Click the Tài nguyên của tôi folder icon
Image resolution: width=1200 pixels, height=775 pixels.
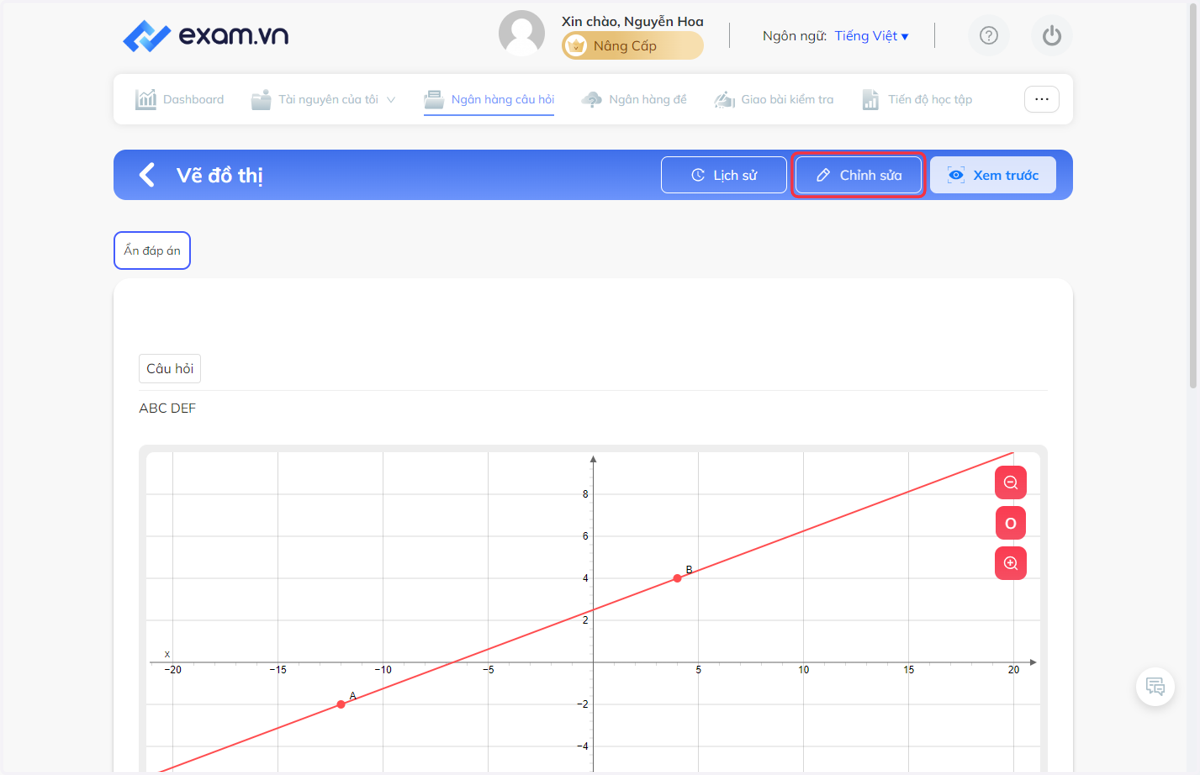pos(261,99)
